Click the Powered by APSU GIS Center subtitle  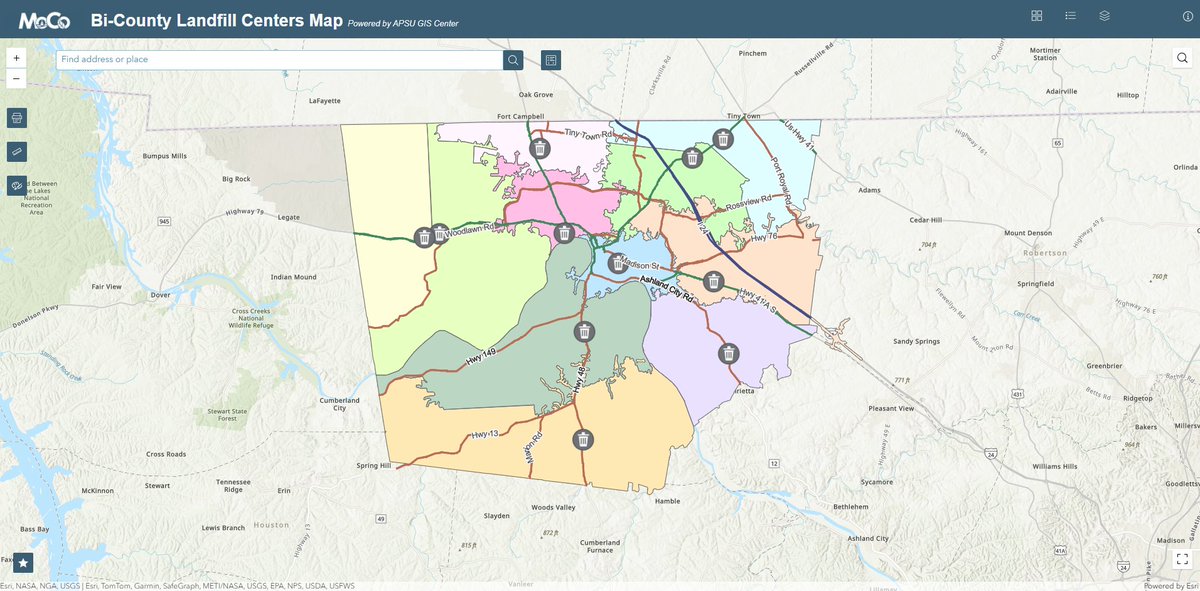(403, 23)
